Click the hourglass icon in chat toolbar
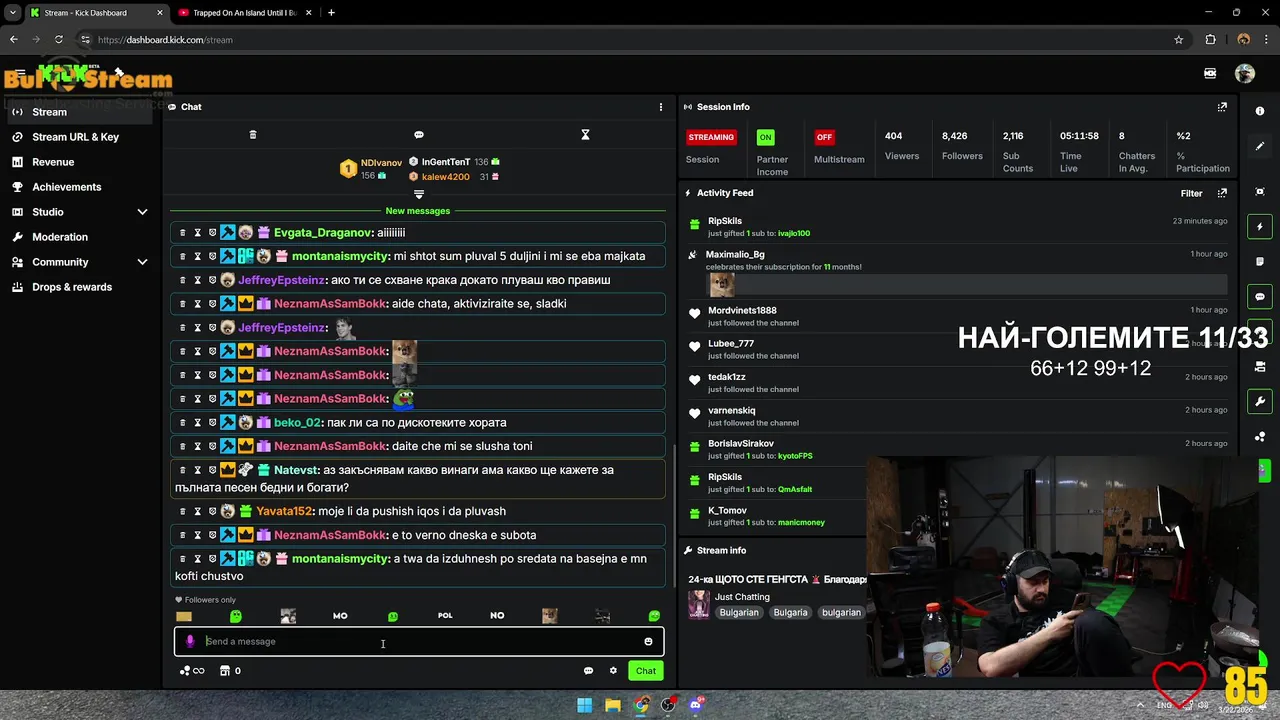 coord(586,135)
